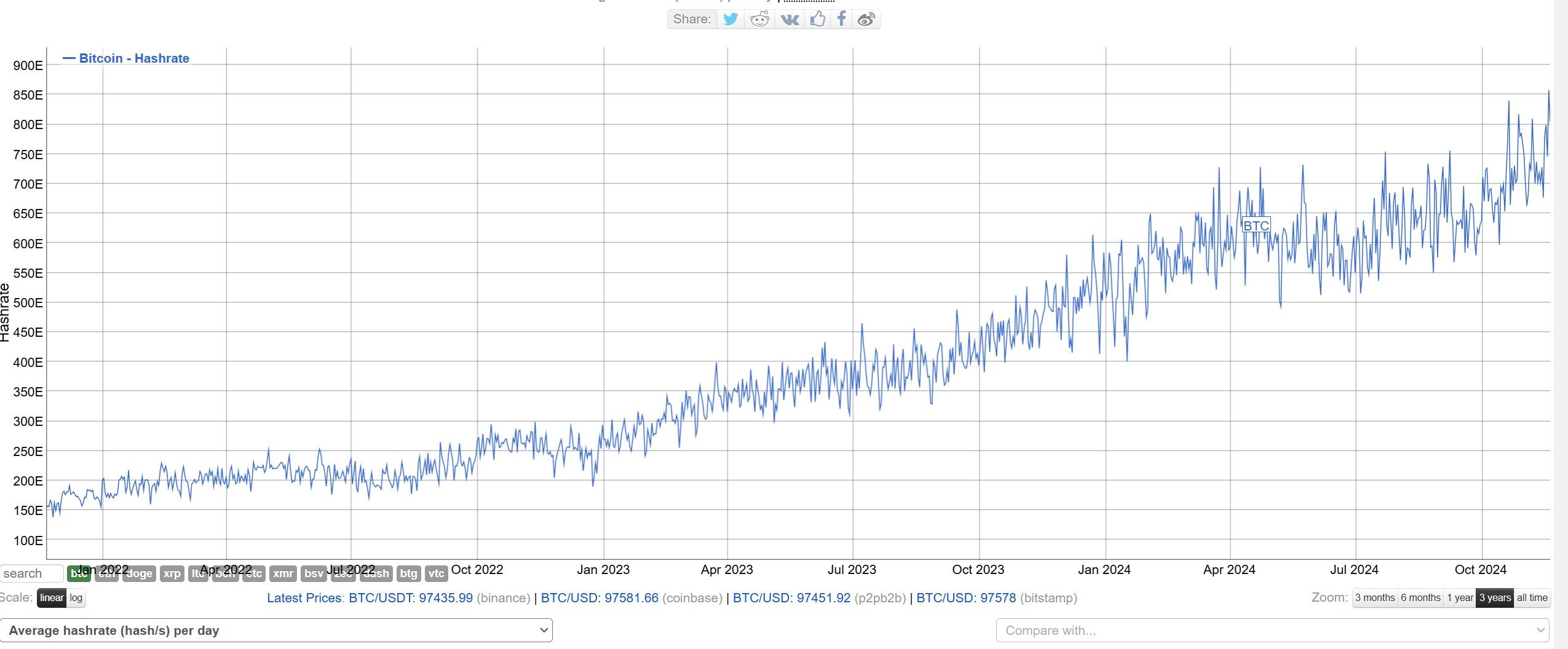The height and width of the screenshot is (649, 1568).
Task: Select the xmr coin tag
Action: (283, 573)
